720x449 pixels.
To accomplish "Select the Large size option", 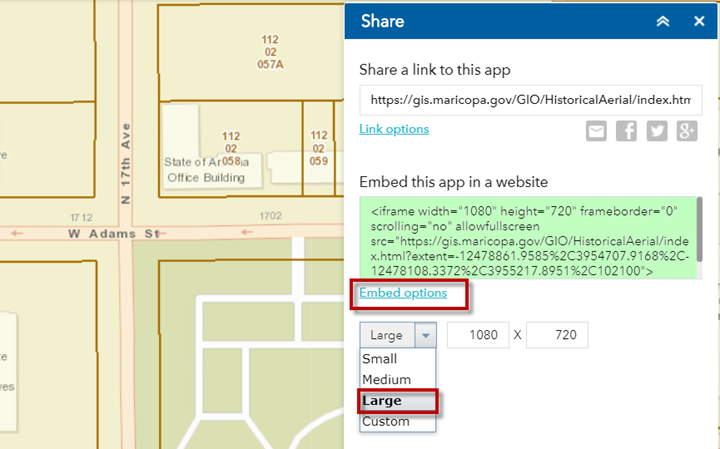I will tap(383, 401).
